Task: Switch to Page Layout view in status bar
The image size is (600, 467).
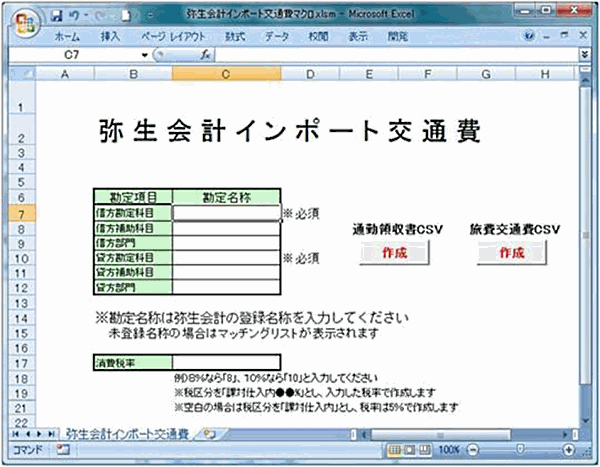Action: tap(409, 450)
